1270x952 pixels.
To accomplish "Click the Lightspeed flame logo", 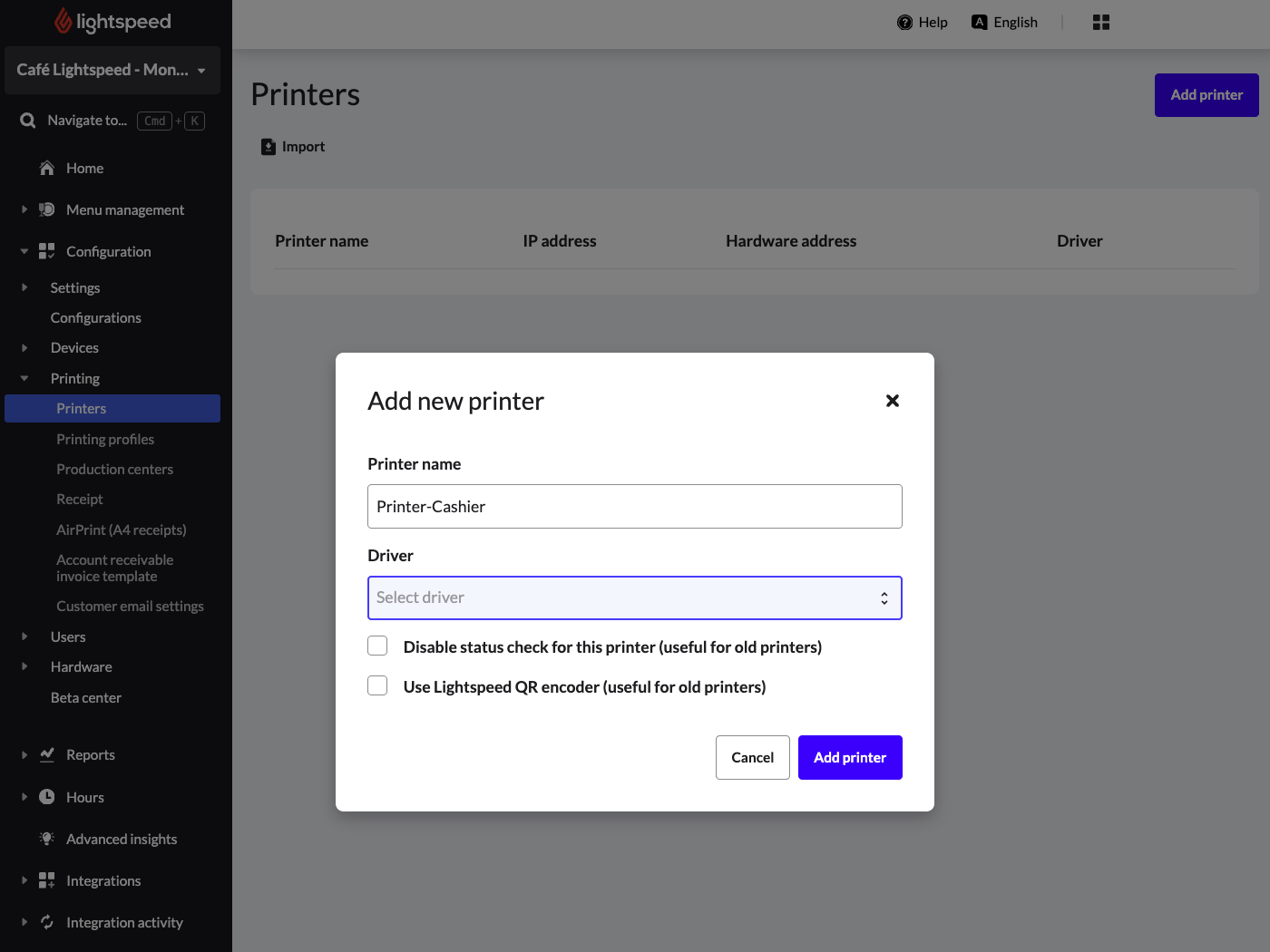I will point(63,21).
